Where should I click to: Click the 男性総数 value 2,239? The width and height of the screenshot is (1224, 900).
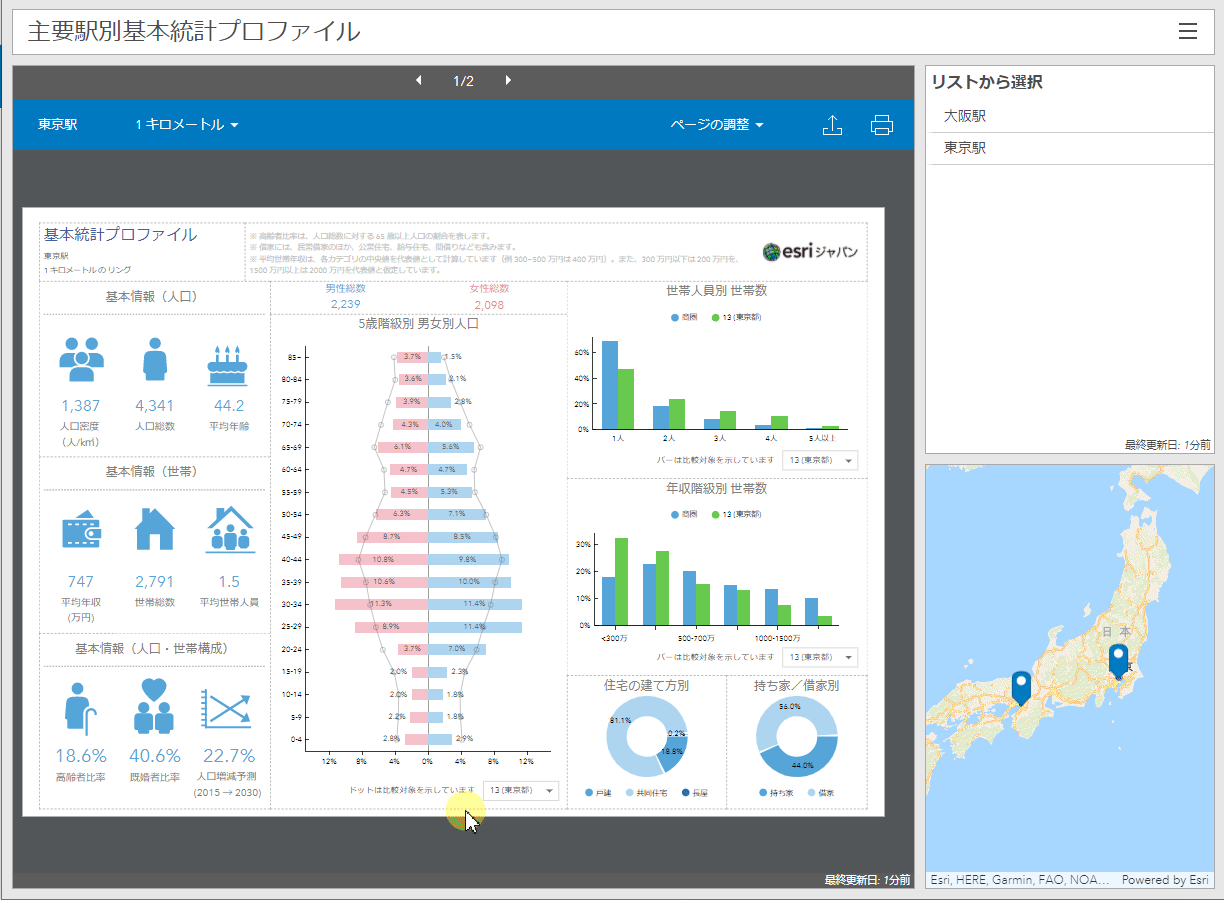point(345,305)
